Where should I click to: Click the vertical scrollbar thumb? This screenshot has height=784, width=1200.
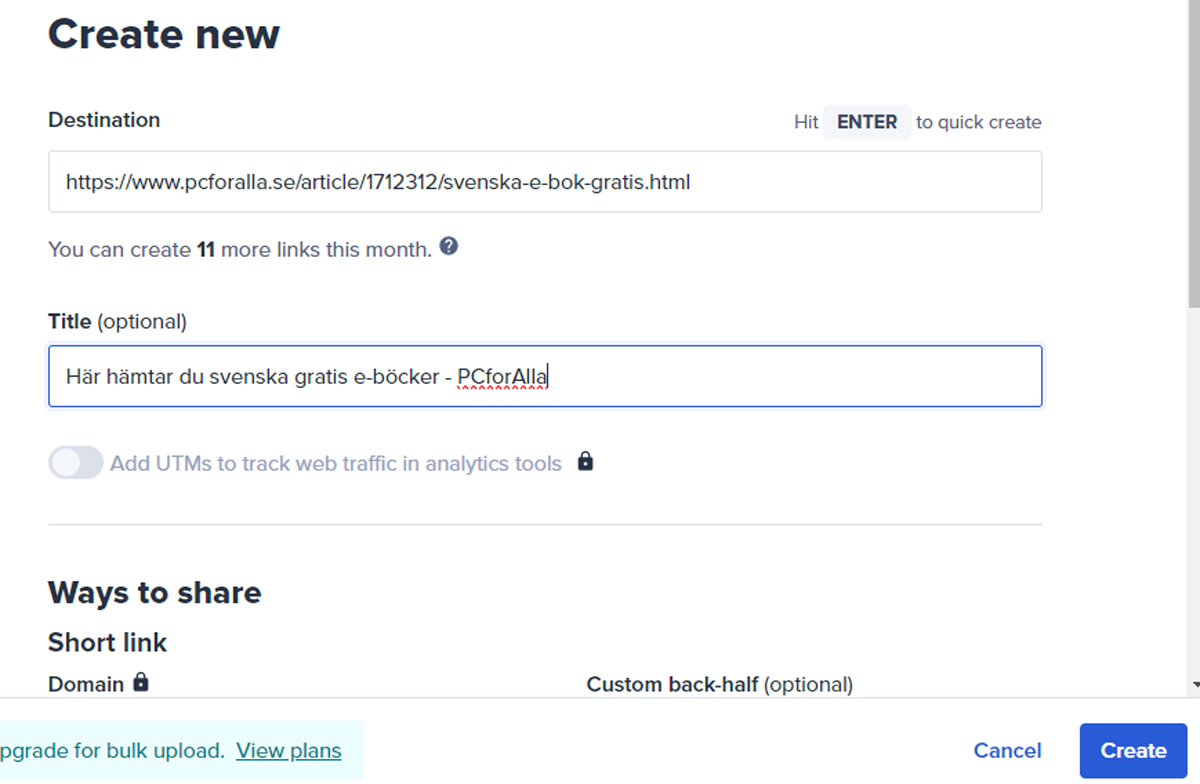tap(1193, 150)
